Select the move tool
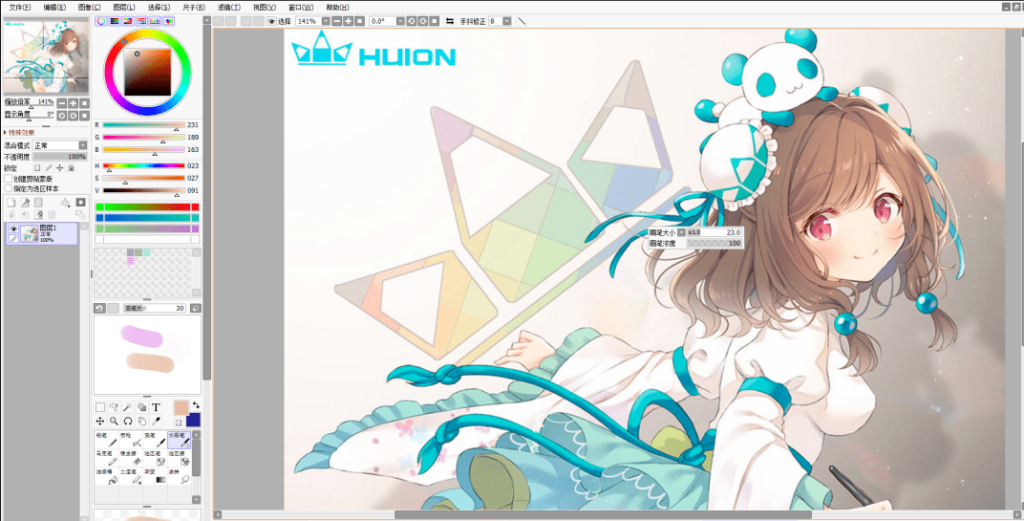The image size is (1024, 521). [100, 422]
